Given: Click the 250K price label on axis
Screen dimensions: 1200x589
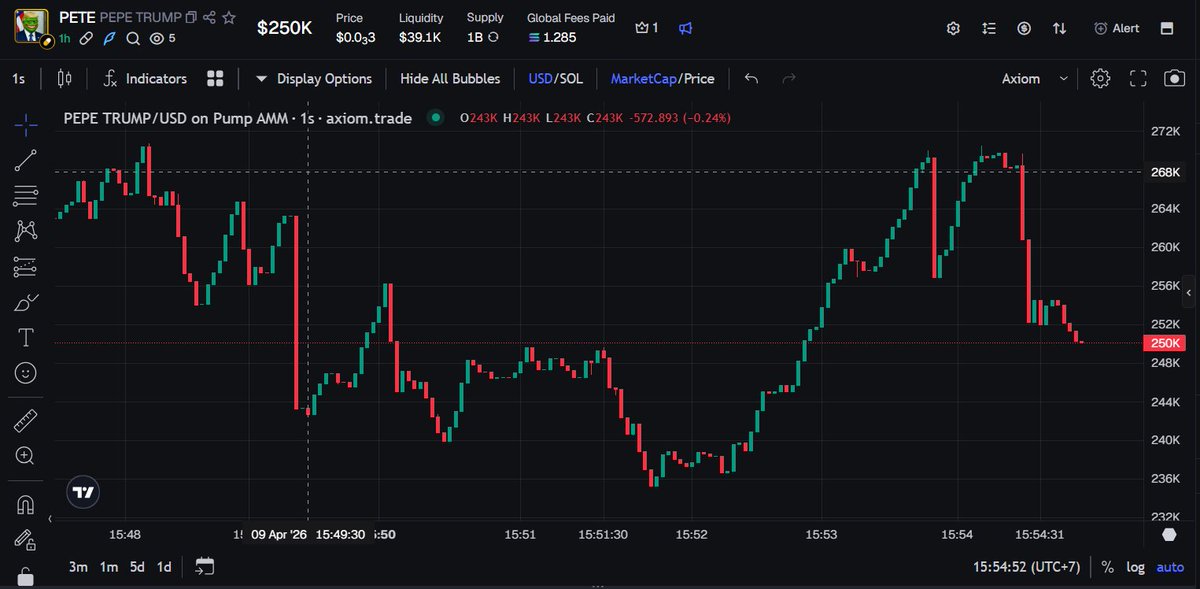Looking at the screenshot, I should [1166, 343].
